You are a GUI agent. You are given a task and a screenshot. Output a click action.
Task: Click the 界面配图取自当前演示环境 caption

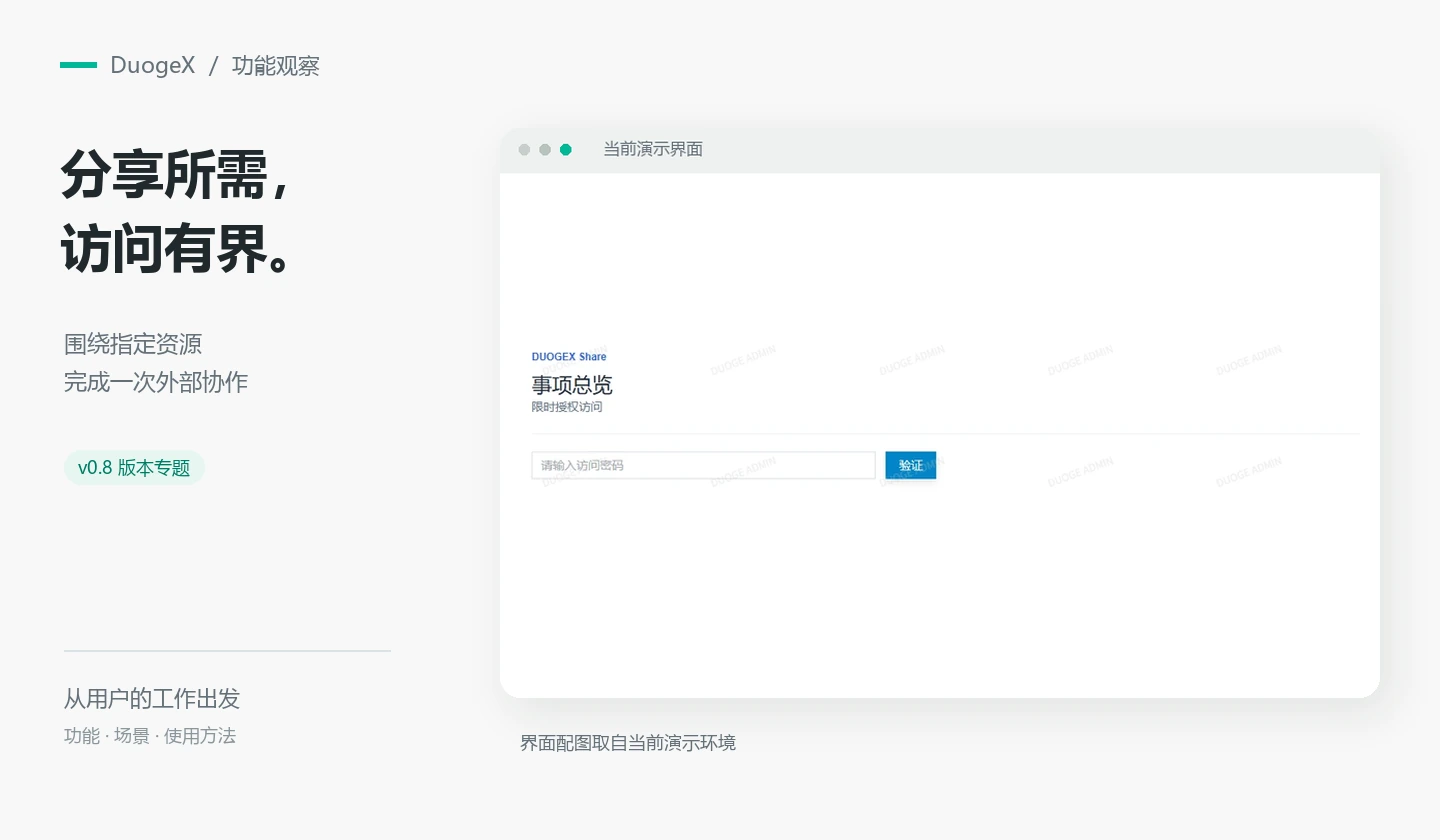click(628, 743)
